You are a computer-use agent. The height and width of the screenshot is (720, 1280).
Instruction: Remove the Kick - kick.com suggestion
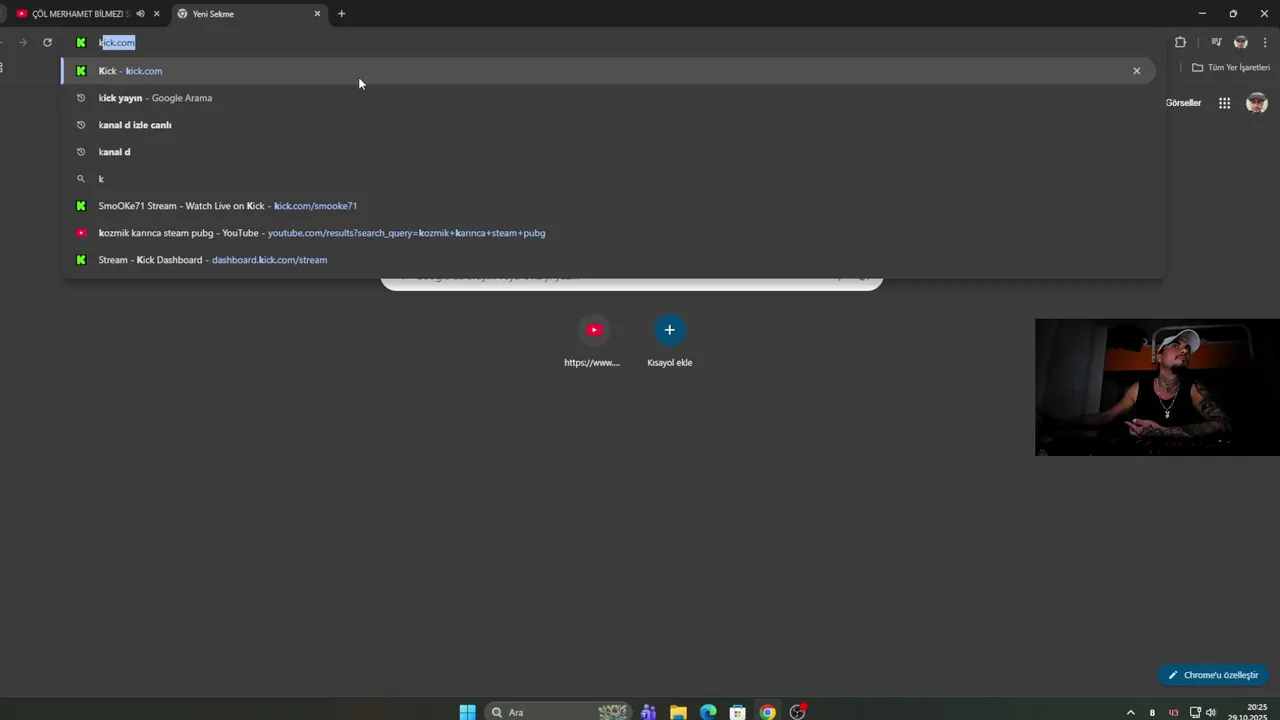pos(1136,71)
